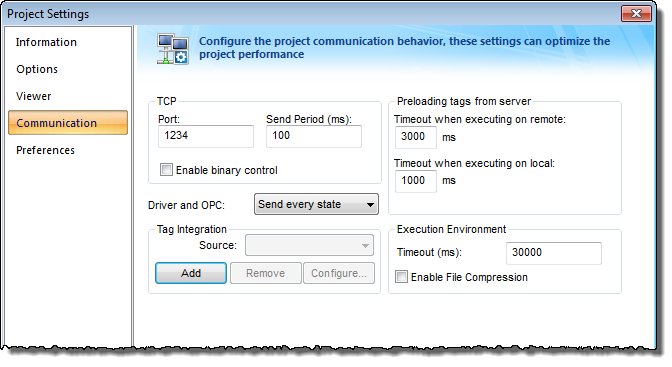672x367 pixels.
Task: Expand the Tag Integration Source dropdown
Action: pos(309,245)
